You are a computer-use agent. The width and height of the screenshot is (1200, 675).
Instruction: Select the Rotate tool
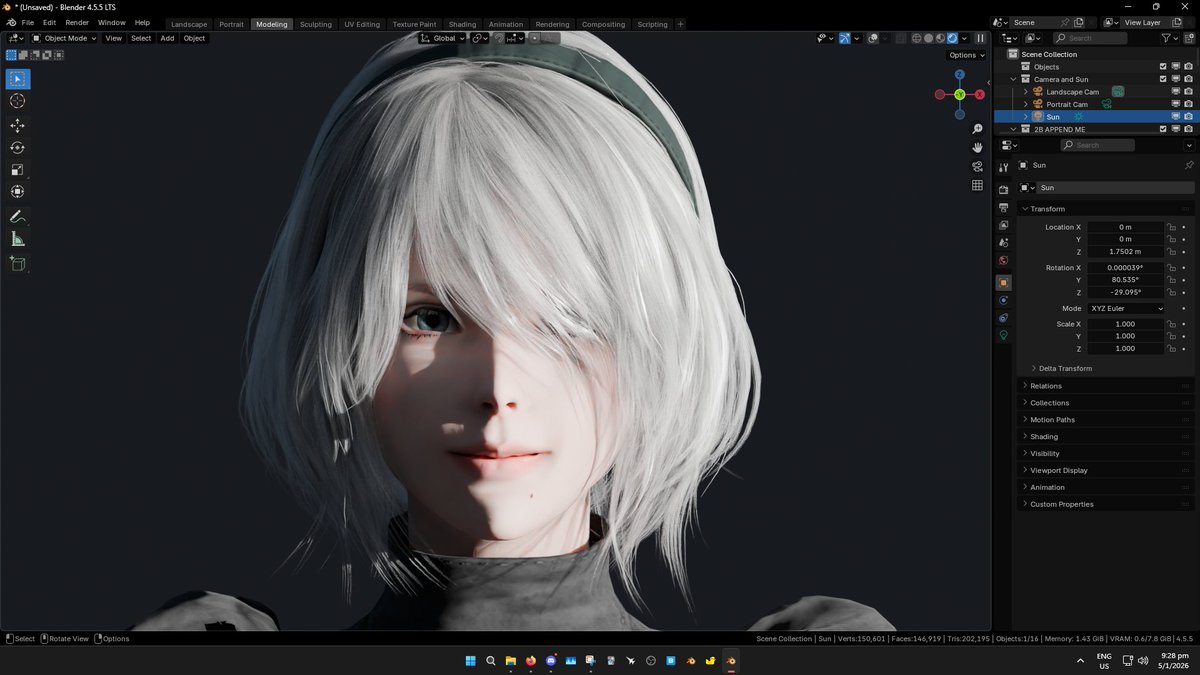[x=17, y=148]
